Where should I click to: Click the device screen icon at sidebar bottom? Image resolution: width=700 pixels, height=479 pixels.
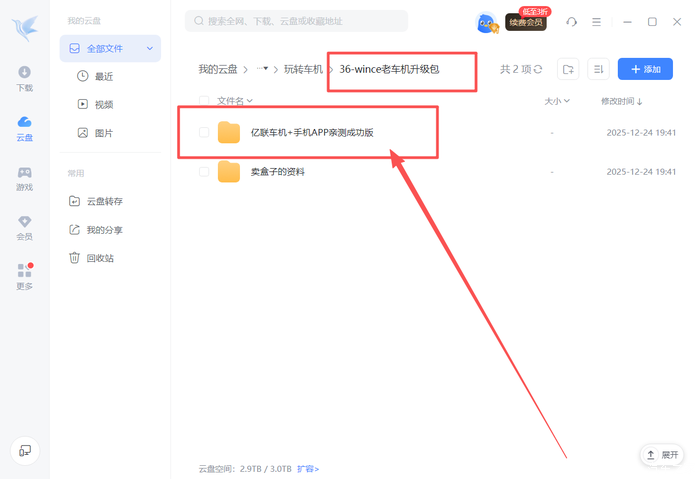[25, 450]
